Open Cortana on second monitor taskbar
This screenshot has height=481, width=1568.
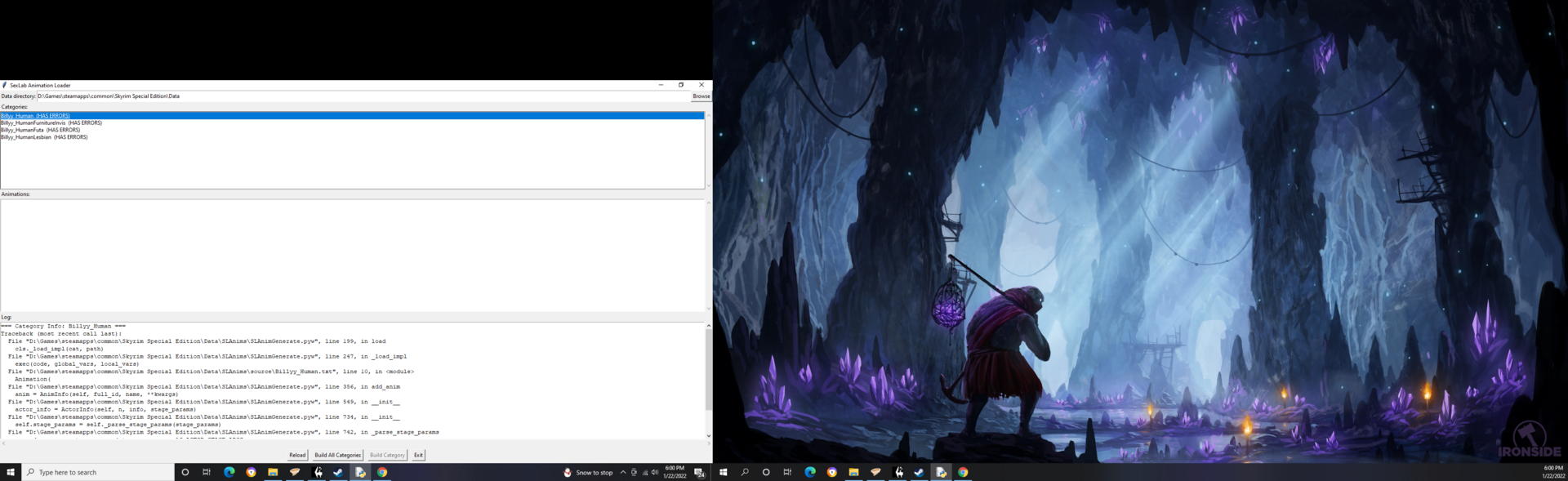[x=766, y=472]
